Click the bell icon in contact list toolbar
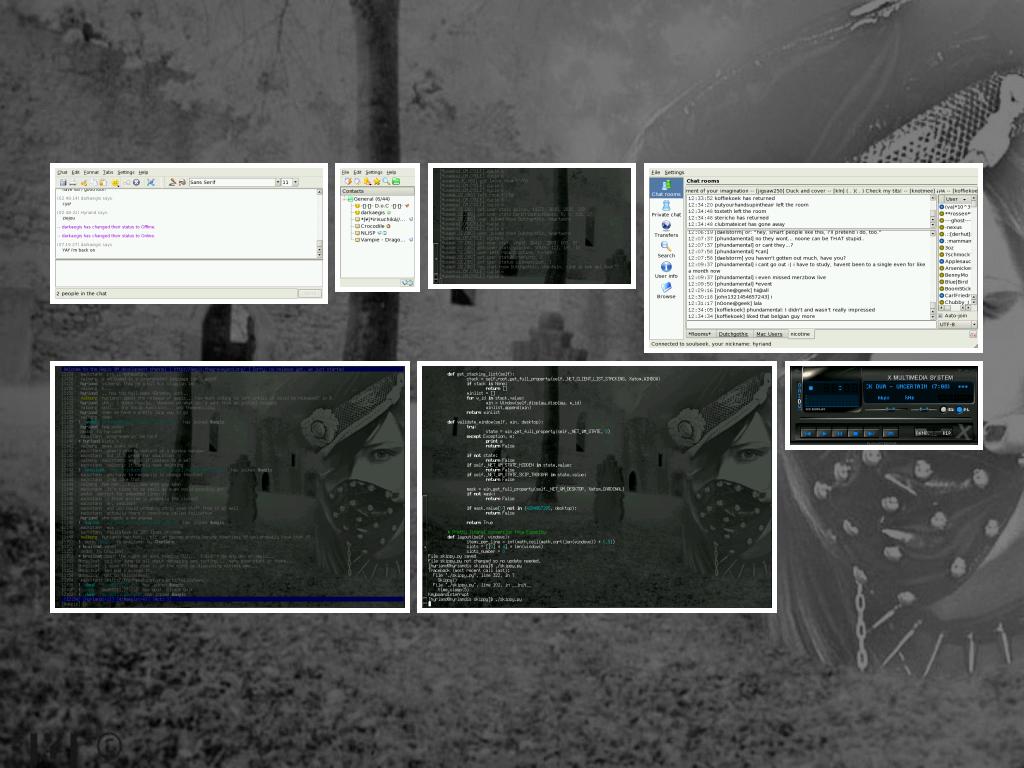The width and height of the screenshot is (1024, 768). [x=366, y=181]
